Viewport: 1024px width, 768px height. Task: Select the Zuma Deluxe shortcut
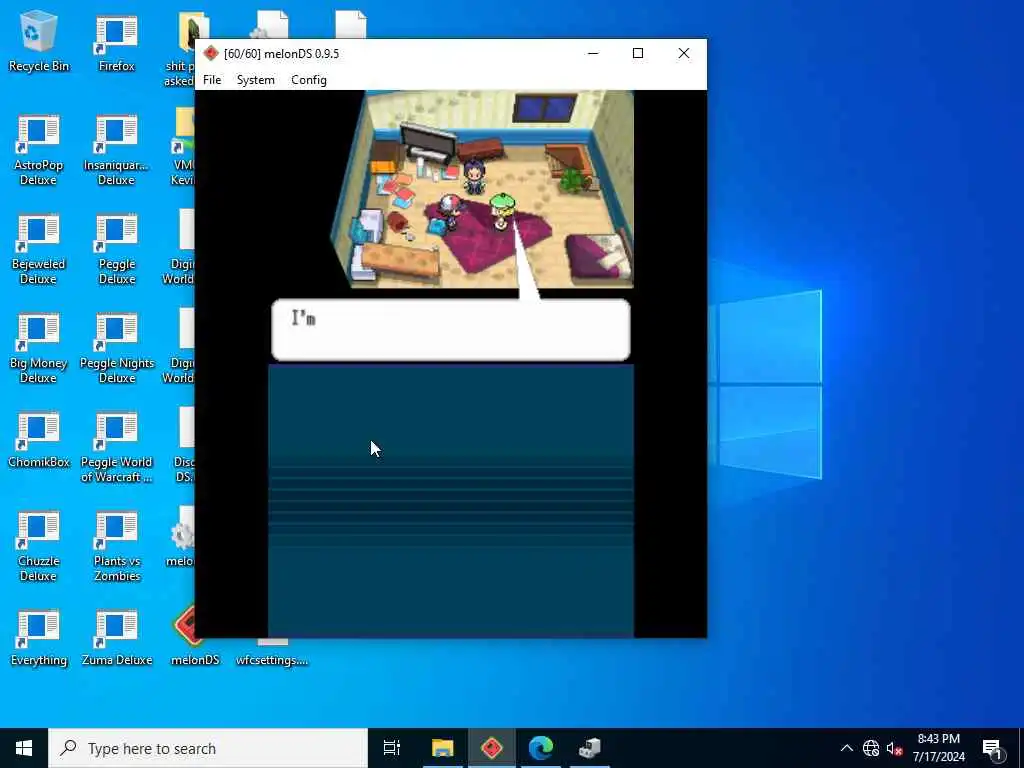click(x=116, y=638)
